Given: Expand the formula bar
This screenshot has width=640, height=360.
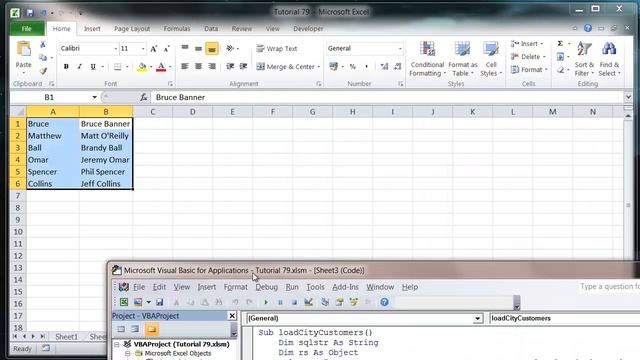Looking at the screenshot, I should point(628,97).
